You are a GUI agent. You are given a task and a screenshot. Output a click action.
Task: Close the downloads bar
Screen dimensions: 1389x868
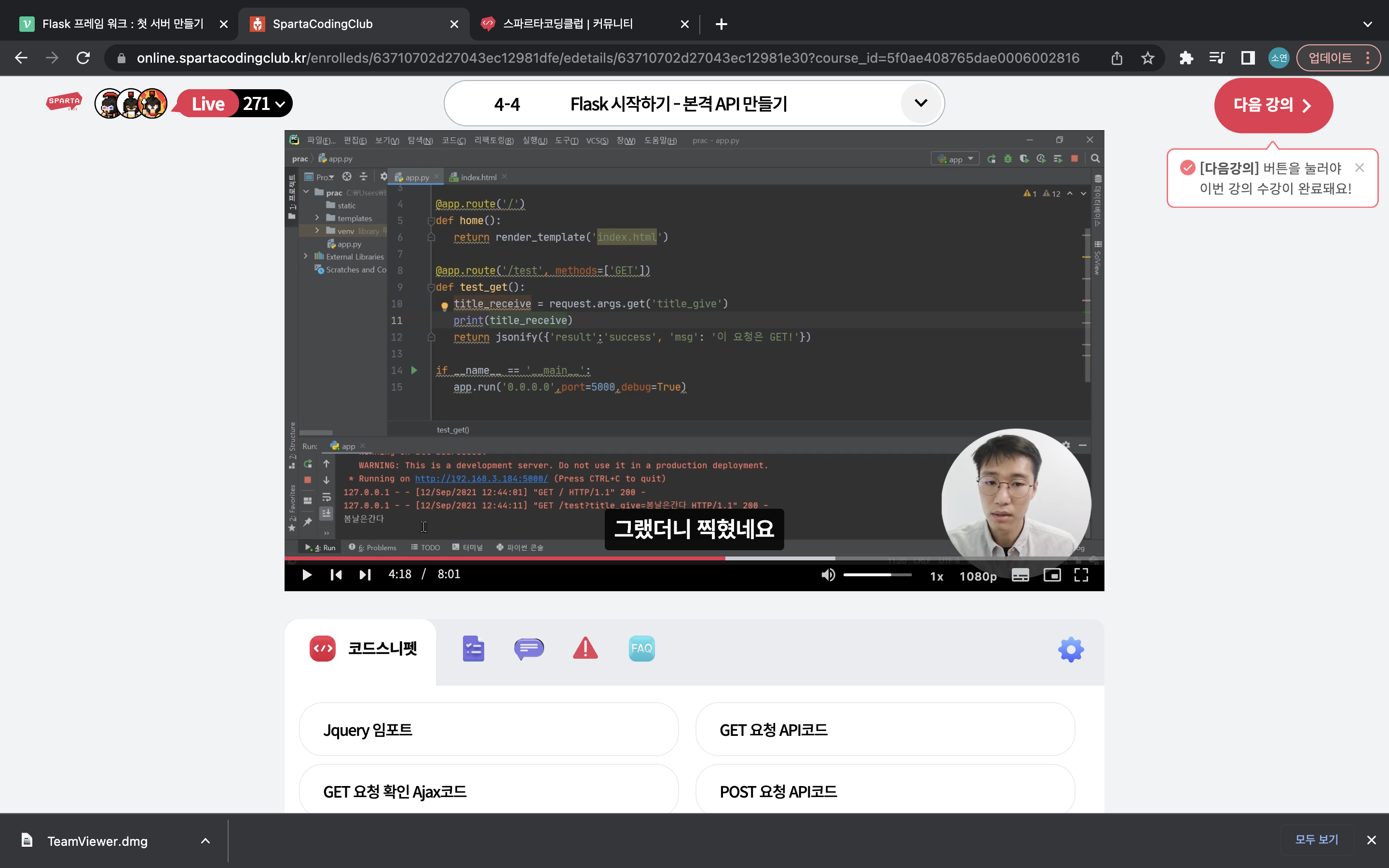coord(1371,840)
